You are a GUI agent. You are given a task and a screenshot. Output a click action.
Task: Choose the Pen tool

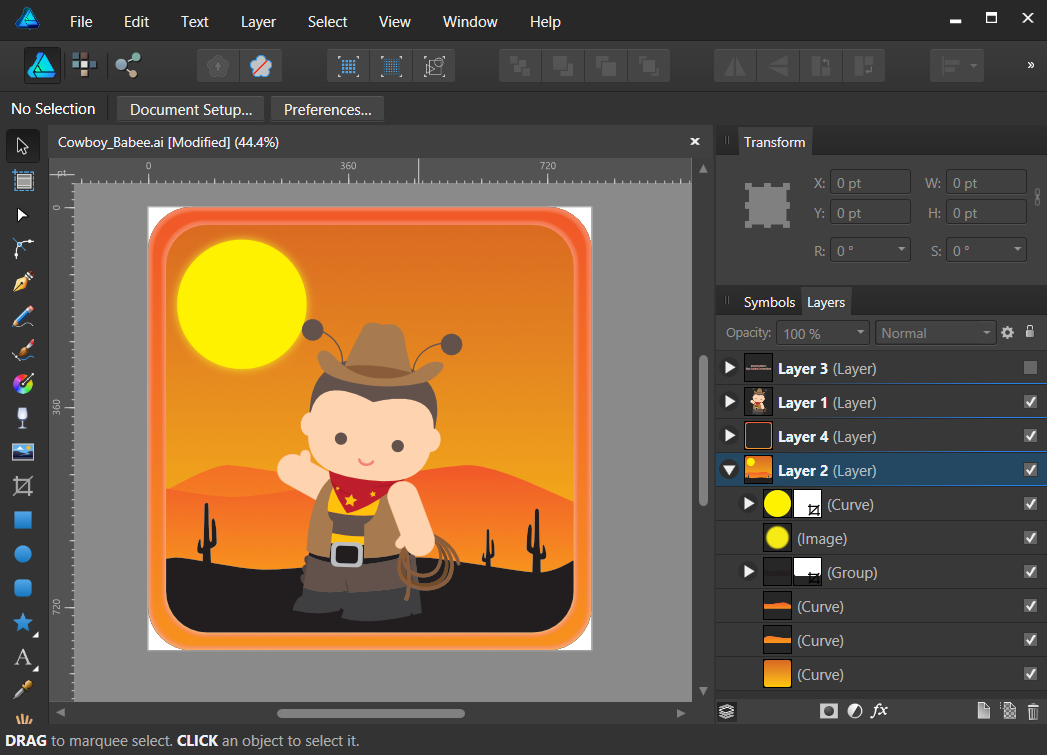coord(22,283)
